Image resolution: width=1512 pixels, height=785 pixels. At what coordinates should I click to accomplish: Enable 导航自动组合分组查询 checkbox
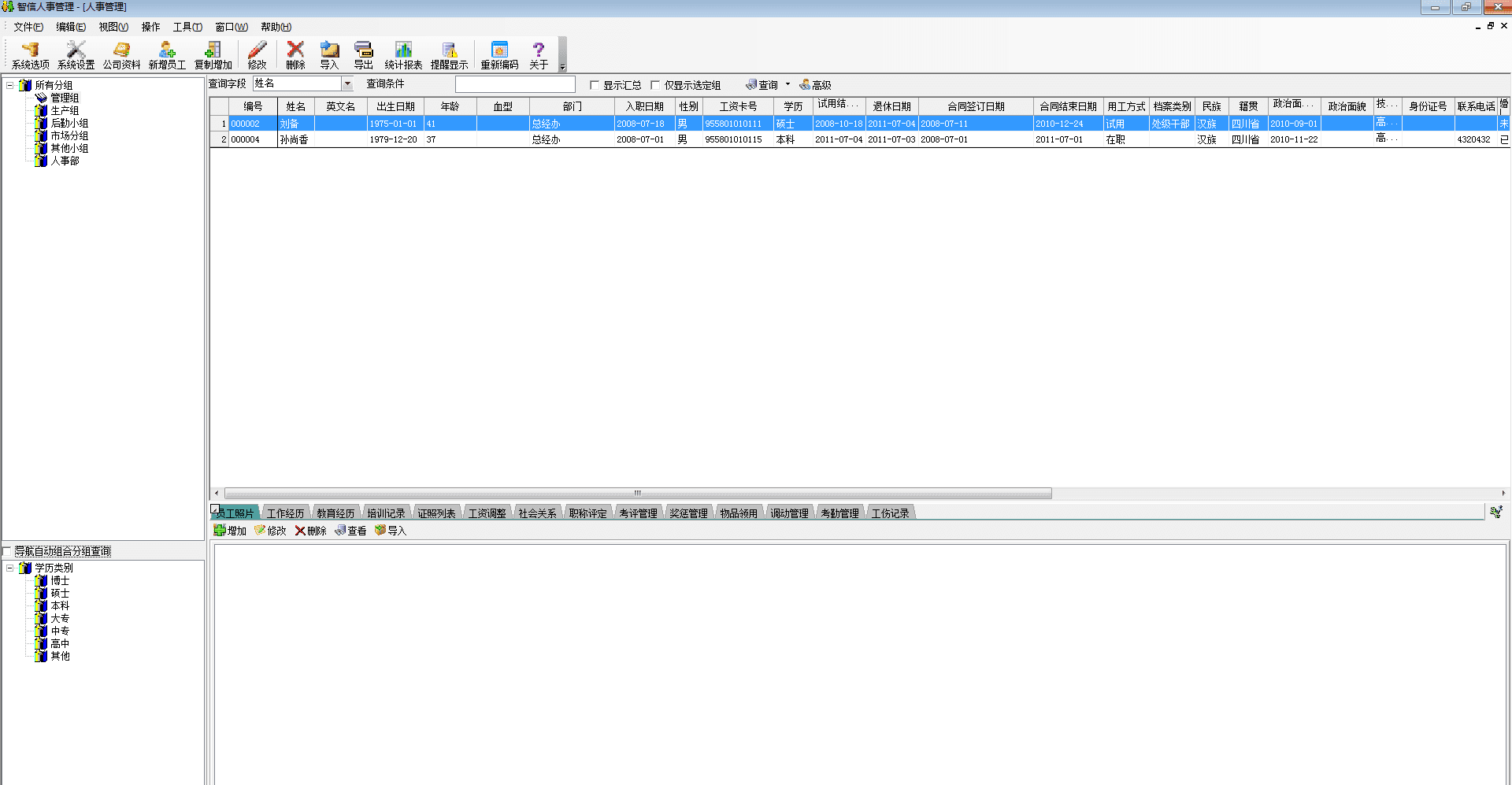(7, 551)
